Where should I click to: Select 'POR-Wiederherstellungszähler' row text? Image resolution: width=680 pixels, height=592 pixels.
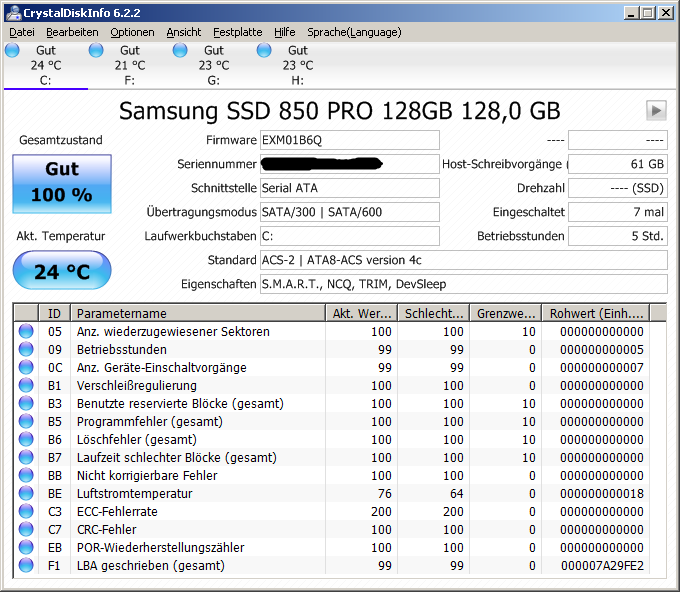(x=160, y=547)
